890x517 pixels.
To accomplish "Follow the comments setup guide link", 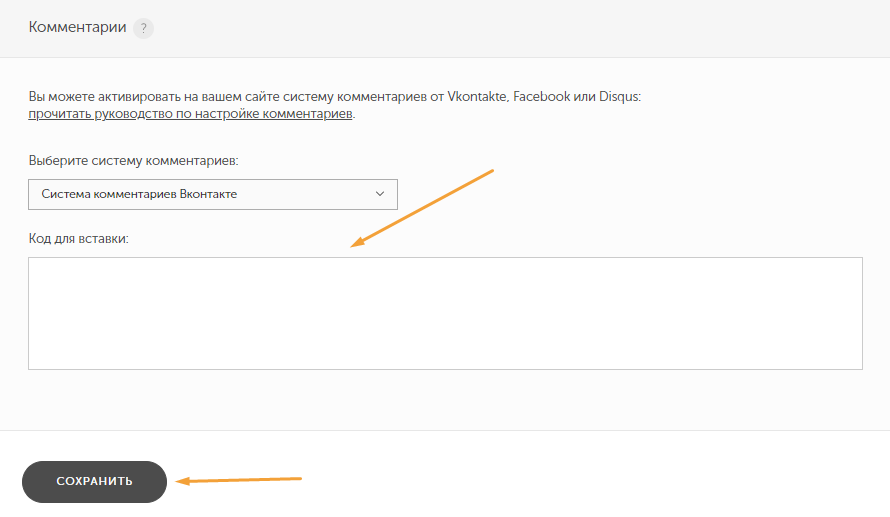I will coord(190,114).
